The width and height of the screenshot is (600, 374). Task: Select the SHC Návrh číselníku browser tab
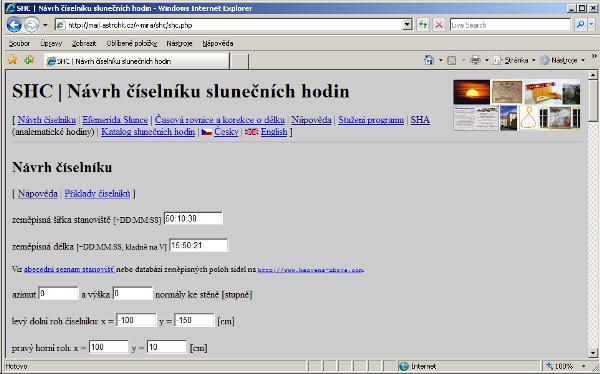137,61
